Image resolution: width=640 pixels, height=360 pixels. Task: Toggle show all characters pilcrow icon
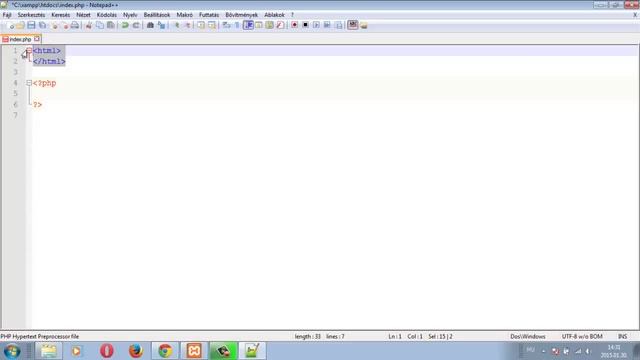coord(237,25)
